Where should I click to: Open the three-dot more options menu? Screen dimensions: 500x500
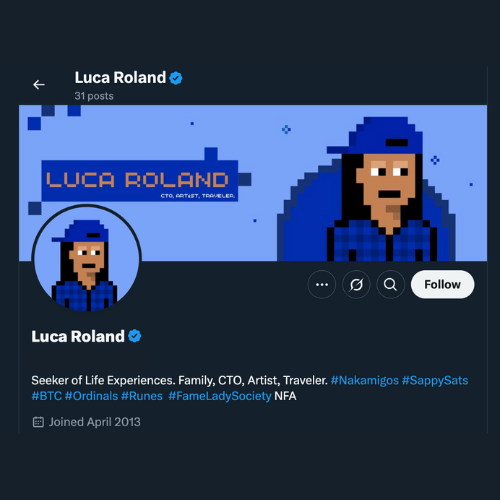coord(322,284)
